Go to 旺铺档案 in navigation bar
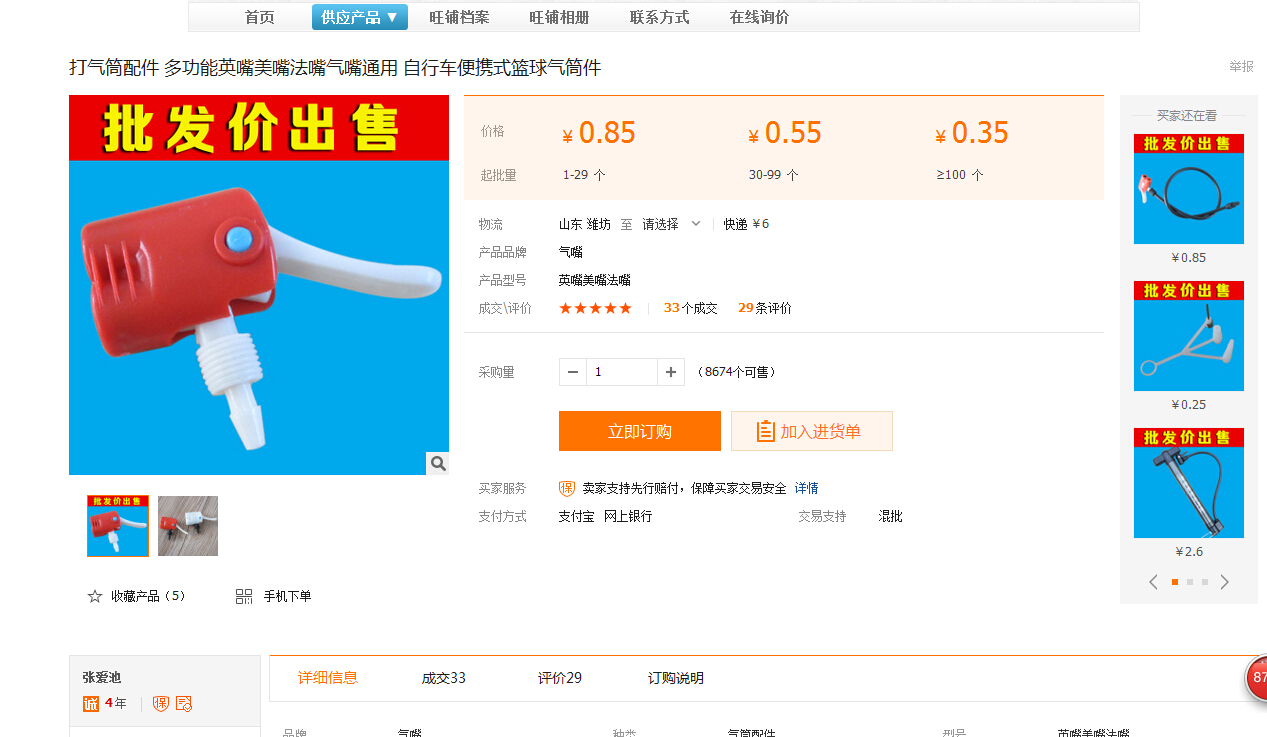Image resolution: width=1267 pixels, height=737 pixels. [459, 17]
